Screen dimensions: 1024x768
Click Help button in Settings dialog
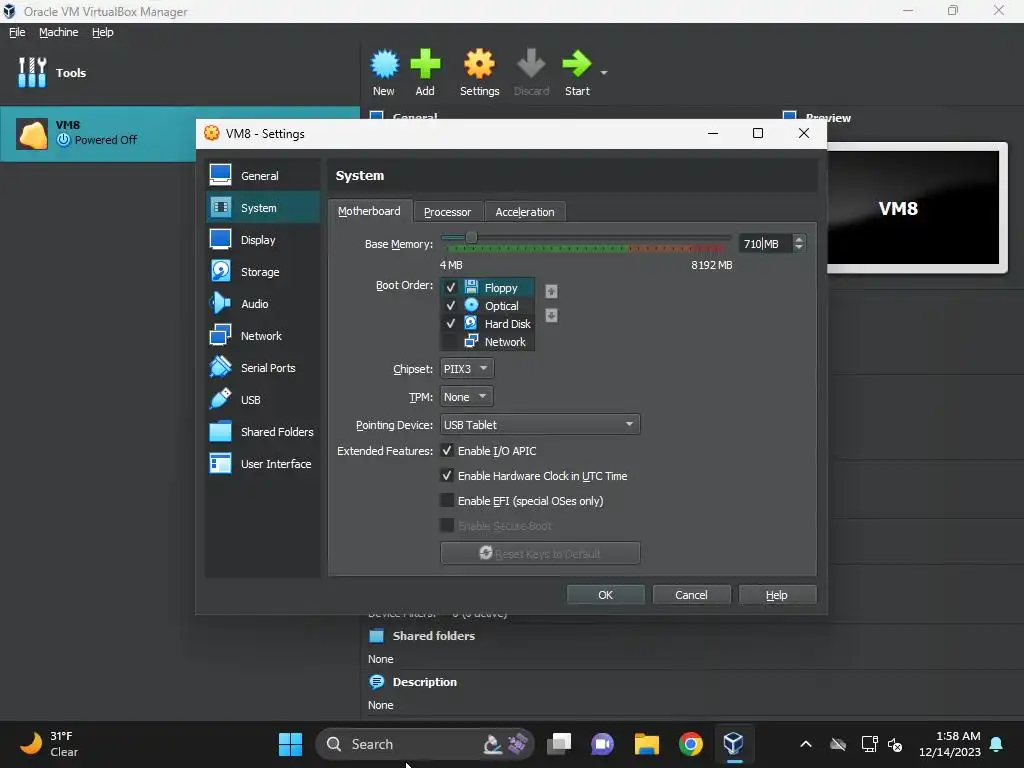point(776,594)
